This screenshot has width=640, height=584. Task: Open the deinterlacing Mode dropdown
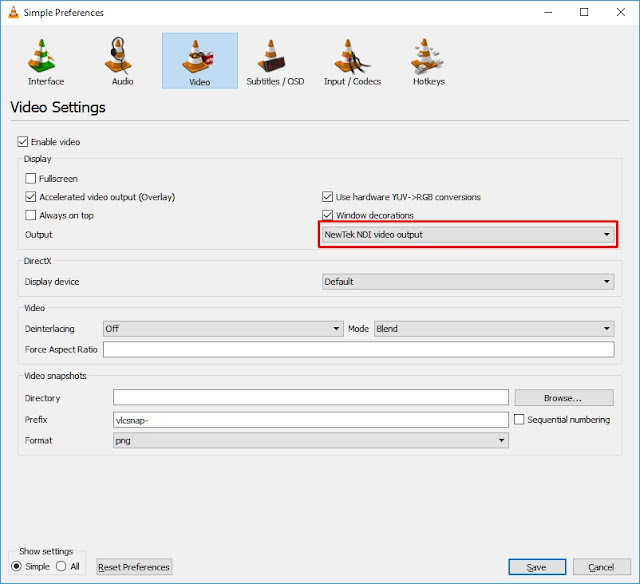pos(494,329)
